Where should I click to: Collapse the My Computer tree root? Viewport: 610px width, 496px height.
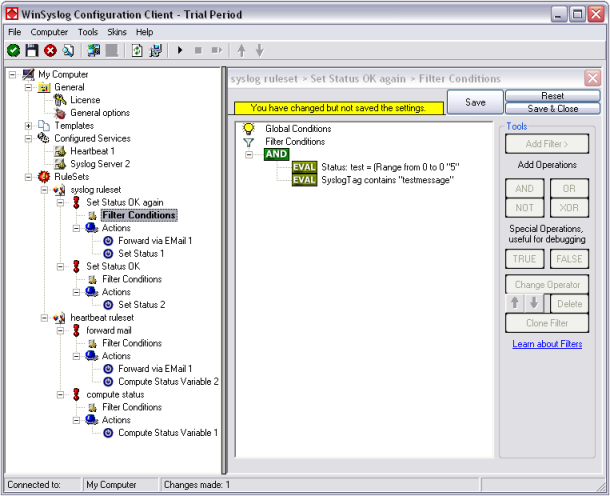(12, 74)
